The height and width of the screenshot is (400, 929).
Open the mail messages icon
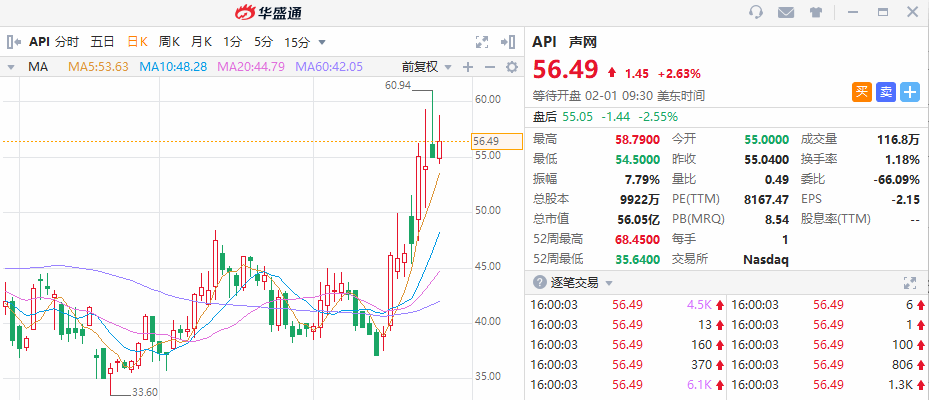[786, 12]
